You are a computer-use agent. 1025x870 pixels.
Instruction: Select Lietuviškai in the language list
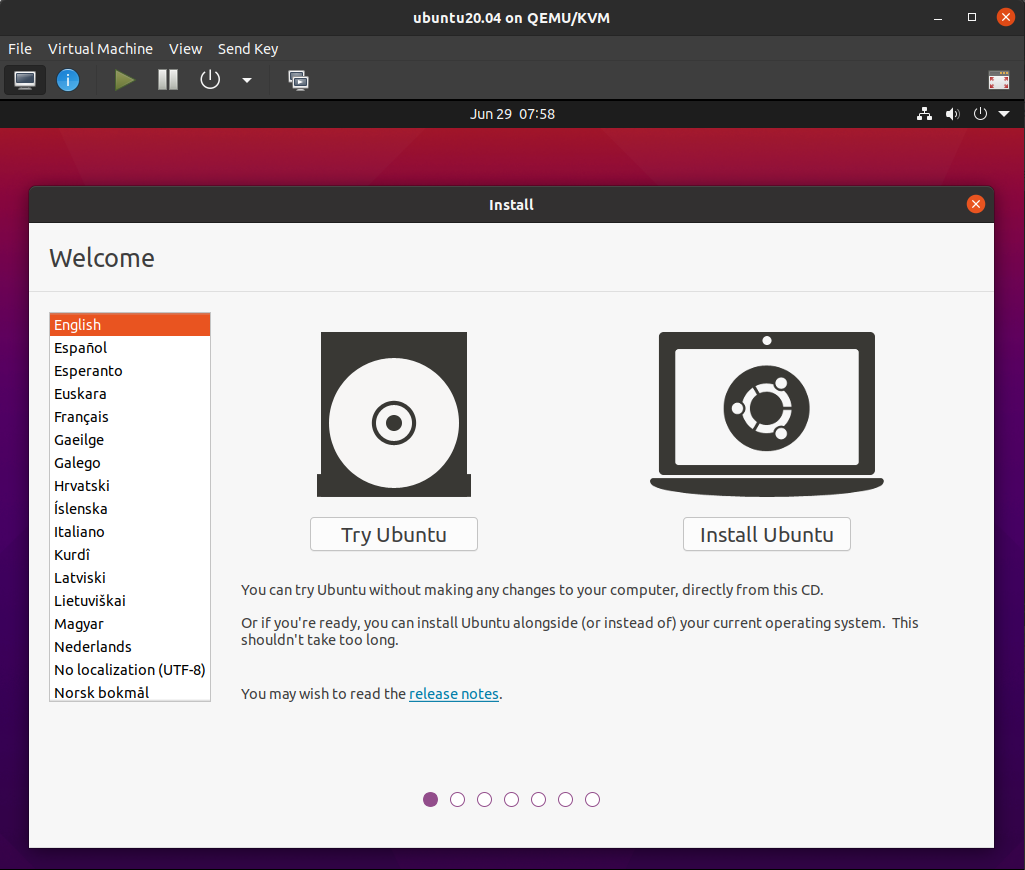129,601
